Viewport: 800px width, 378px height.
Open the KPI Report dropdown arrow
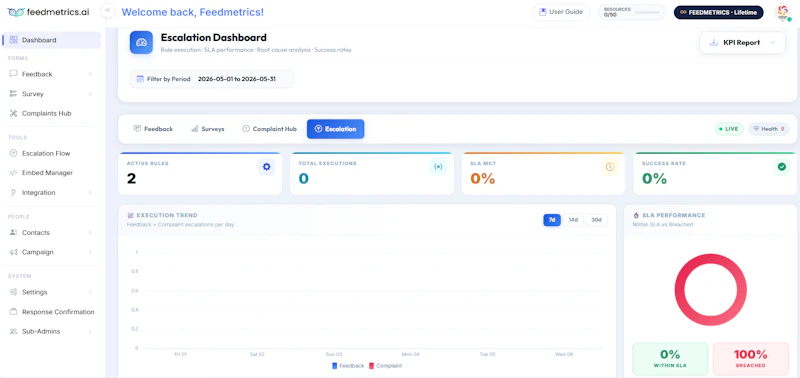point(772,43)
